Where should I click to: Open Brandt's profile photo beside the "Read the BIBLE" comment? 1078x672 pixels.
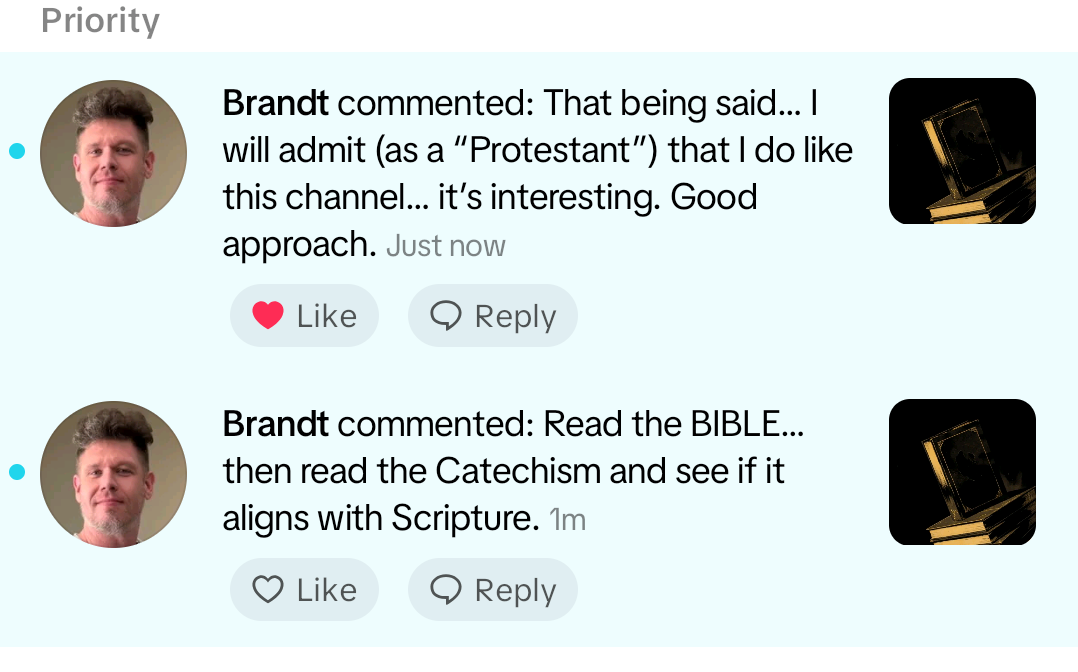coord(113,474)
